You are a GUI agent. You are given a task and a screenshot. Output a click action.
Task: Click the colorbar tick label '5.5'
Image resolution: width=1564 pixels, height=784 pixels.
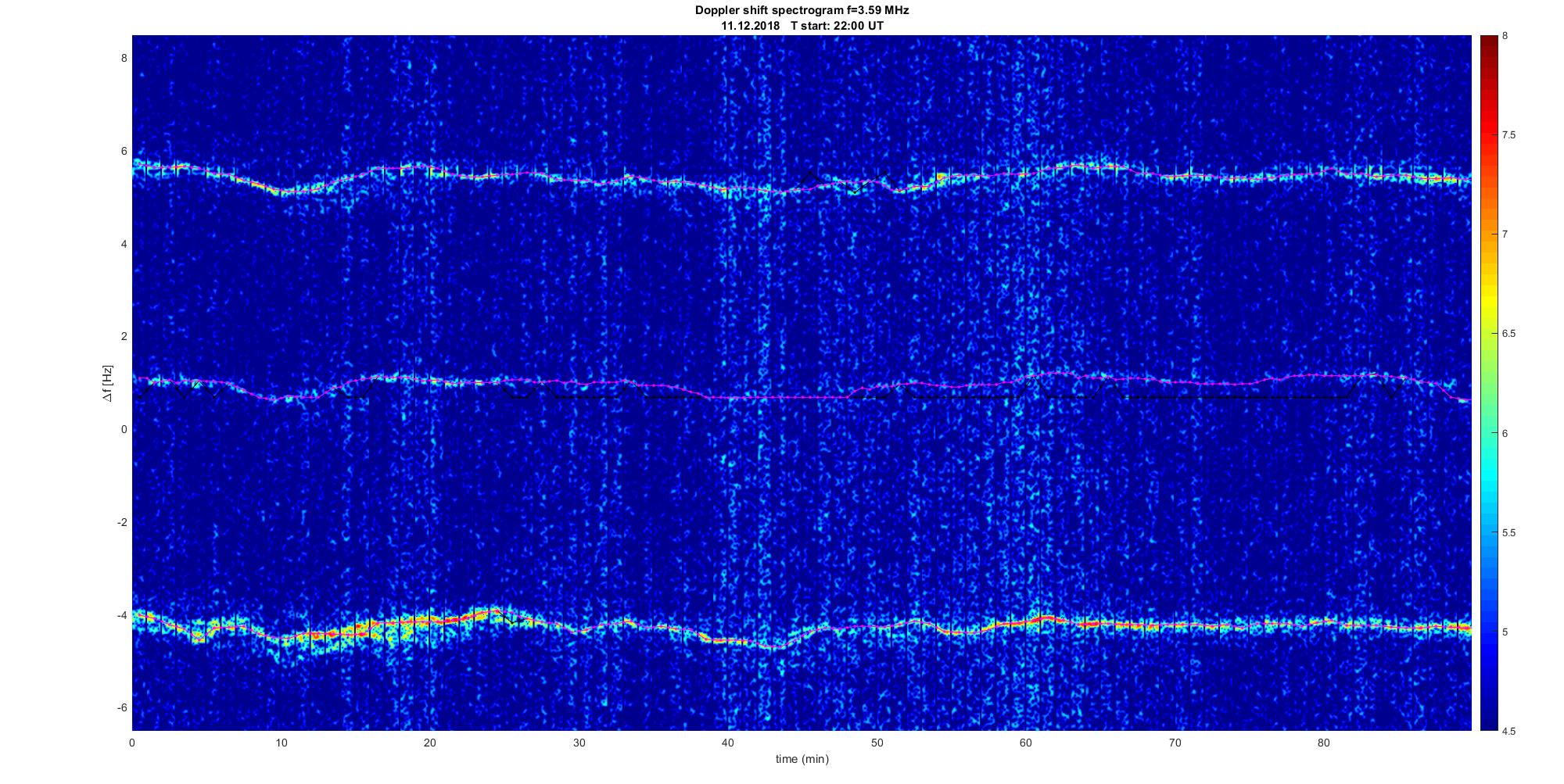pyautogui.click(x=1508, y=532)
